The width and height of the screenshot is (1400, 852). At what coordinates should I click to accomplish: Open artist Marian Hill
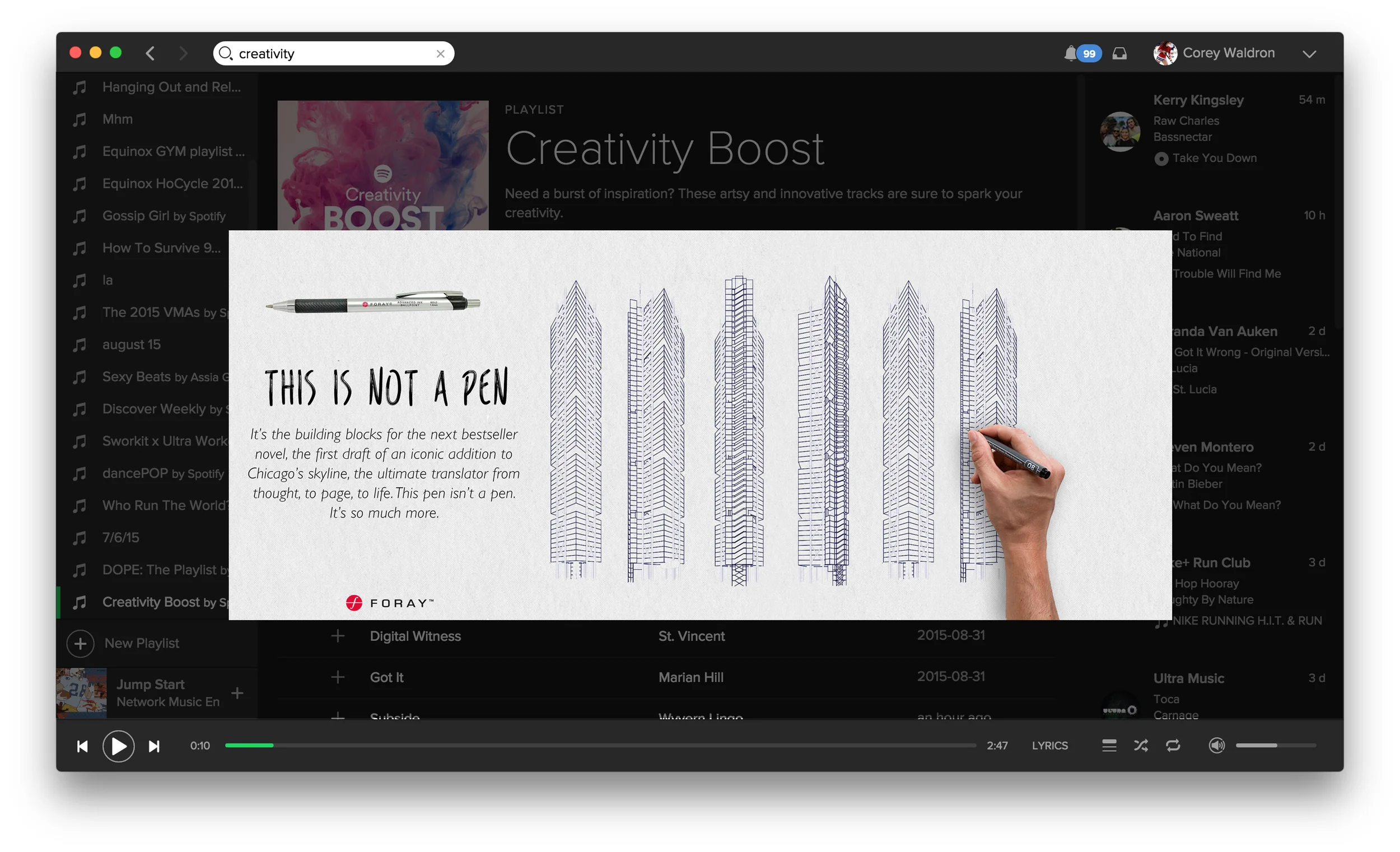[x=691, y=677]
